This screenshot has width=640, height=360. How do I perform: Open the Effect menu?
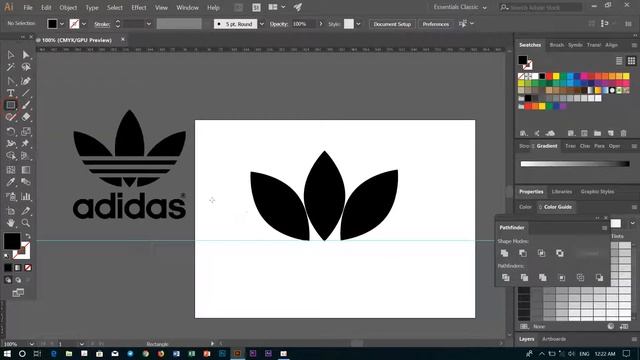point(139,8)
